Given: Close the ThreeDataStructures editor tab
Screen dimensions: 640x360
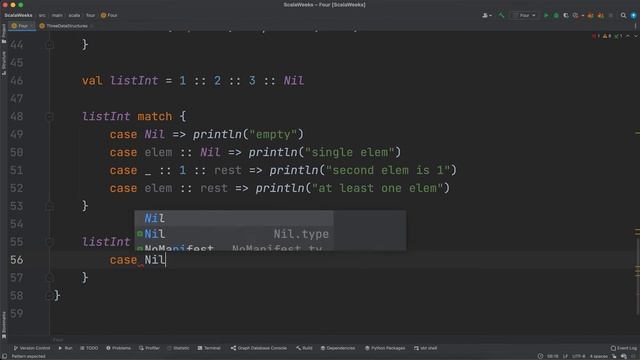Looking at the screenshot, I should point(91,26).
